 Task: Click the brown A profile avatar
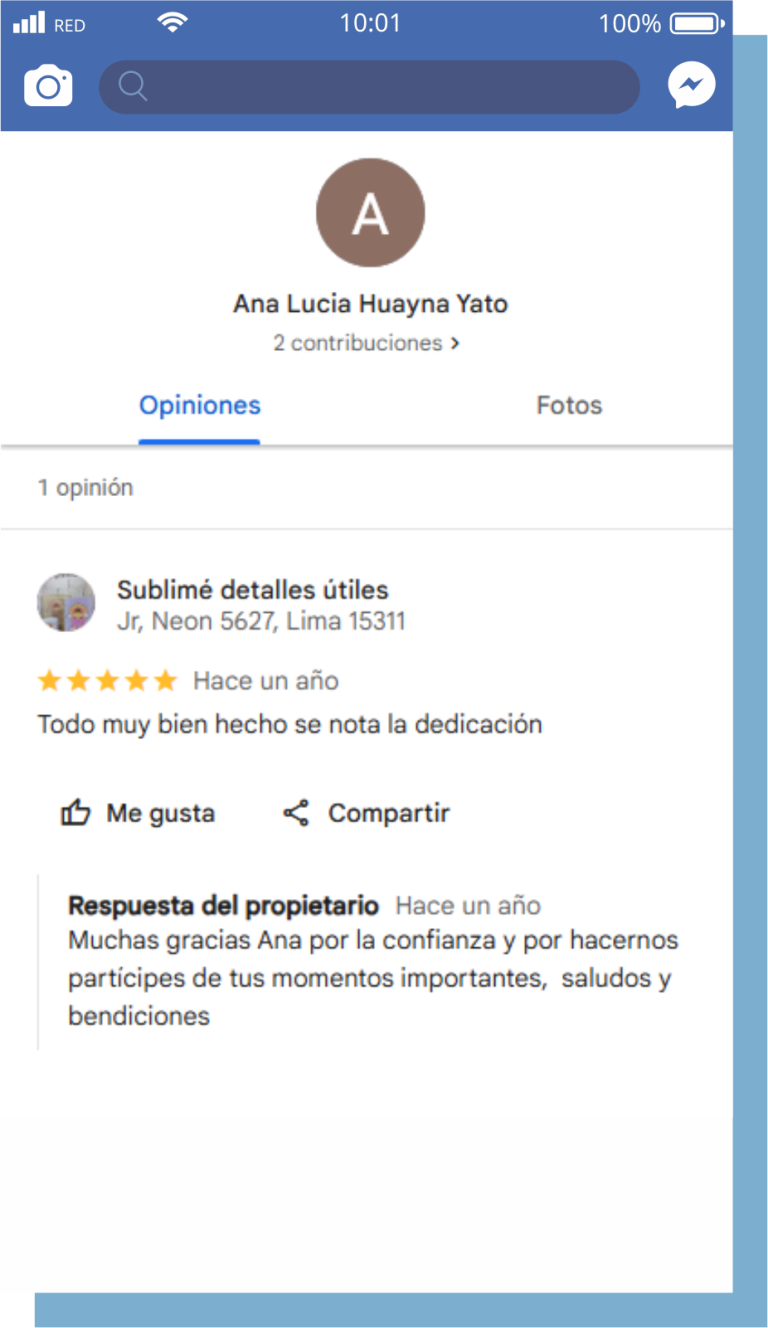(x=370, y=212)
